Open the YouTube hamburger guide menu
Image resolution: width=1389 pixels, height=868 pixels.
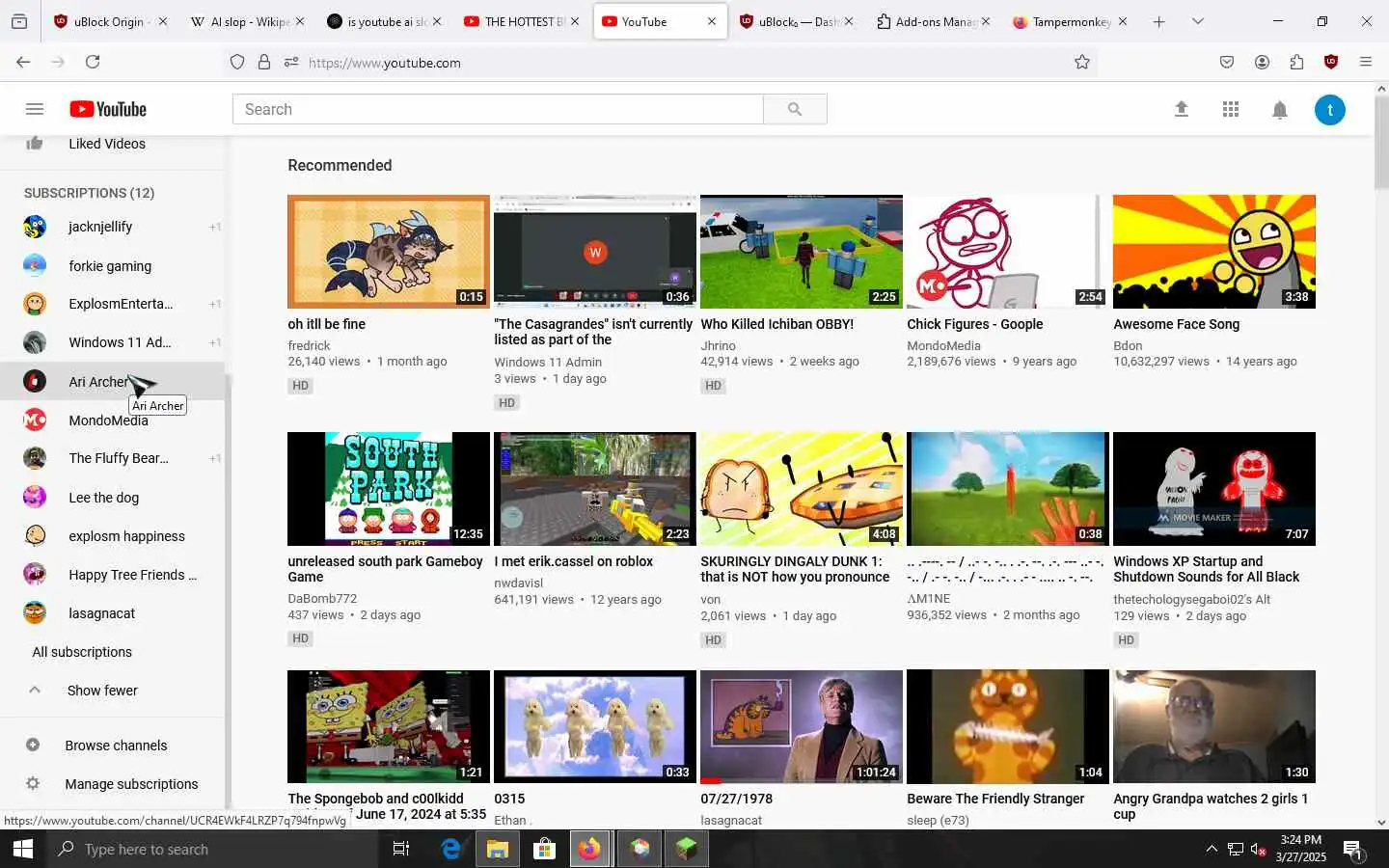[x=35, y=109]
